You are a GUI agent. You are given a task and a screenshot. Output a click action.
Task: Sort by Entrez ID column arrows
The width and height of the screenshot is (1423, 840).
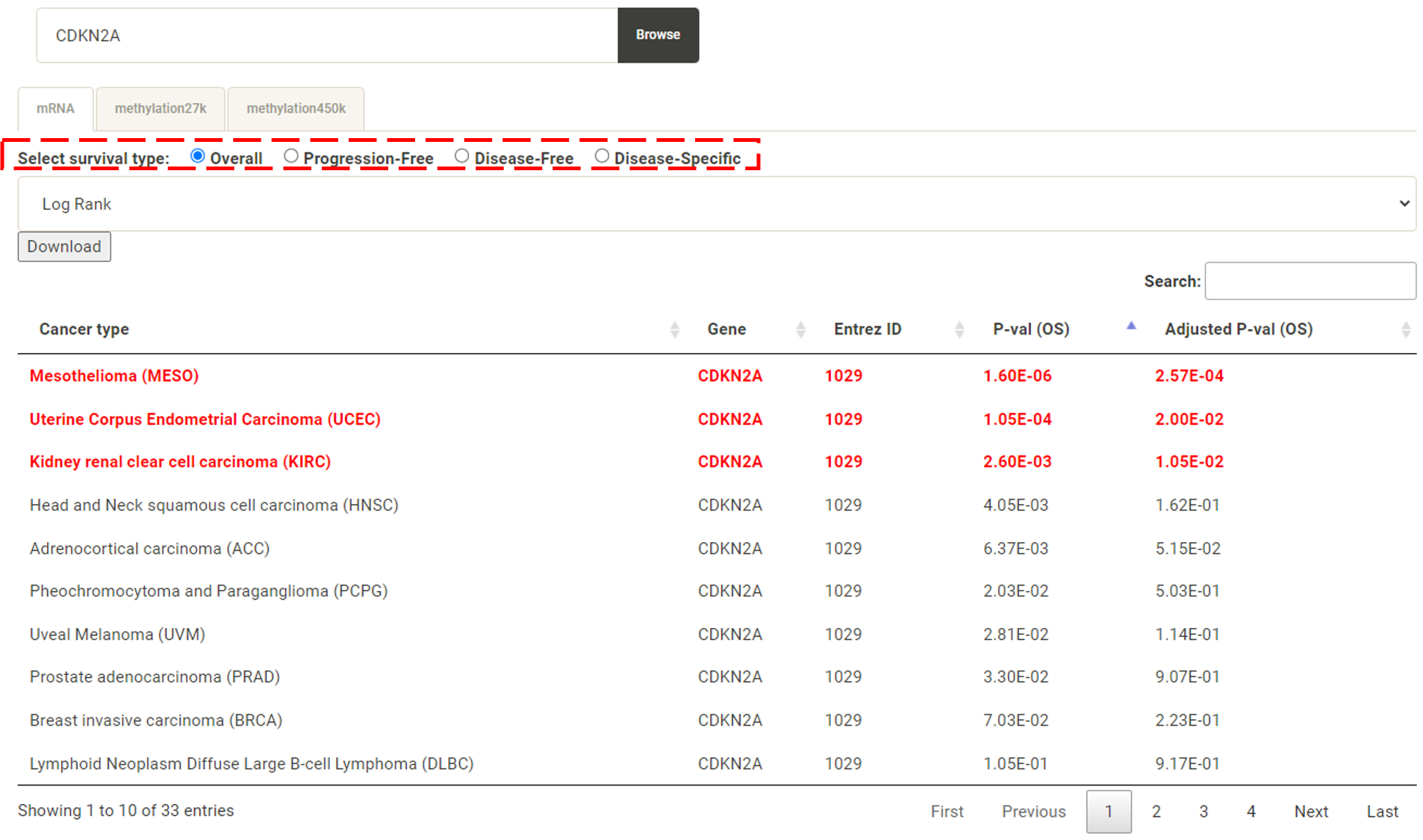(959, 329)
